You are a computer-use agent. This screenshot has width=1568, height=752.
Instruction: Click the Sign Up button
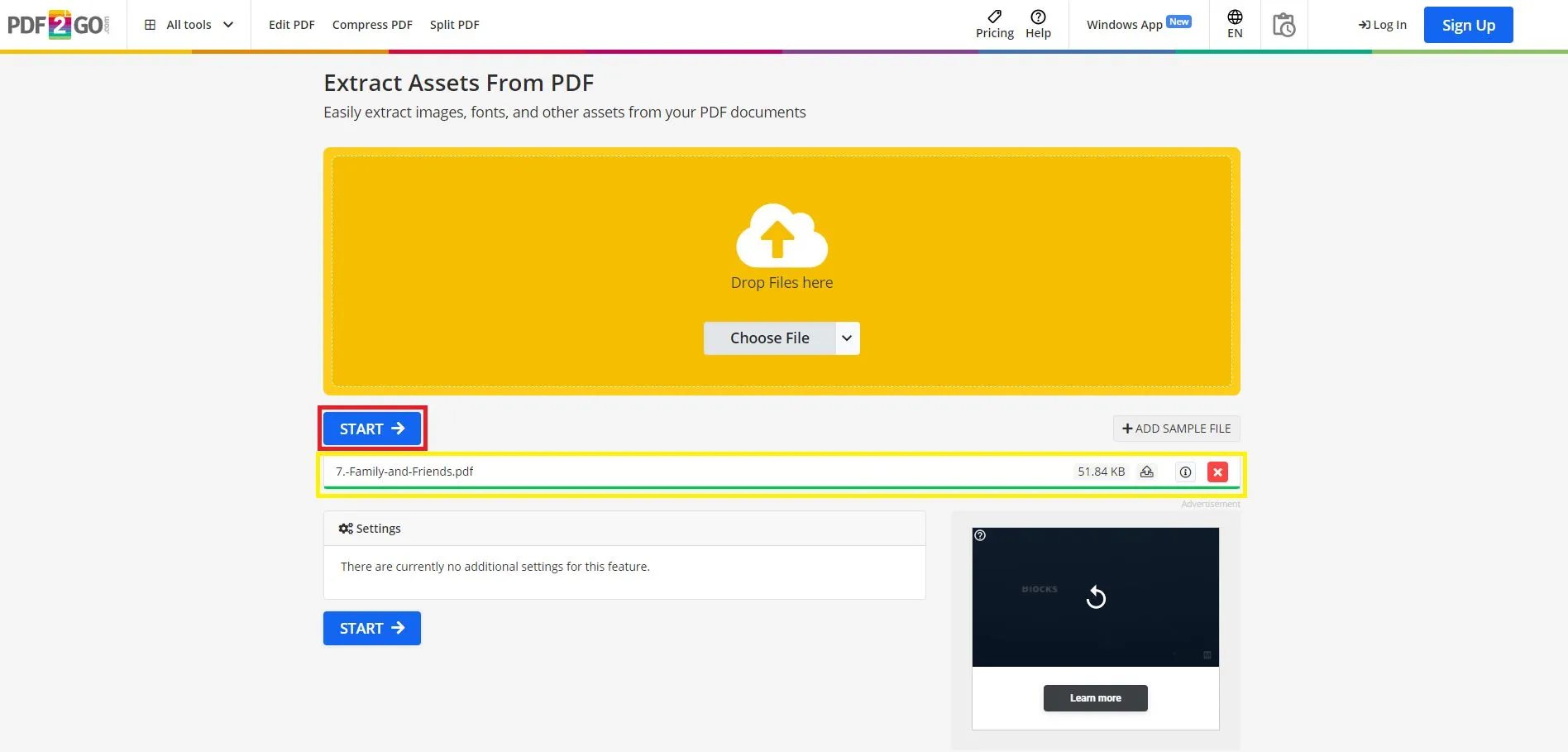[x=1468, y=25]
